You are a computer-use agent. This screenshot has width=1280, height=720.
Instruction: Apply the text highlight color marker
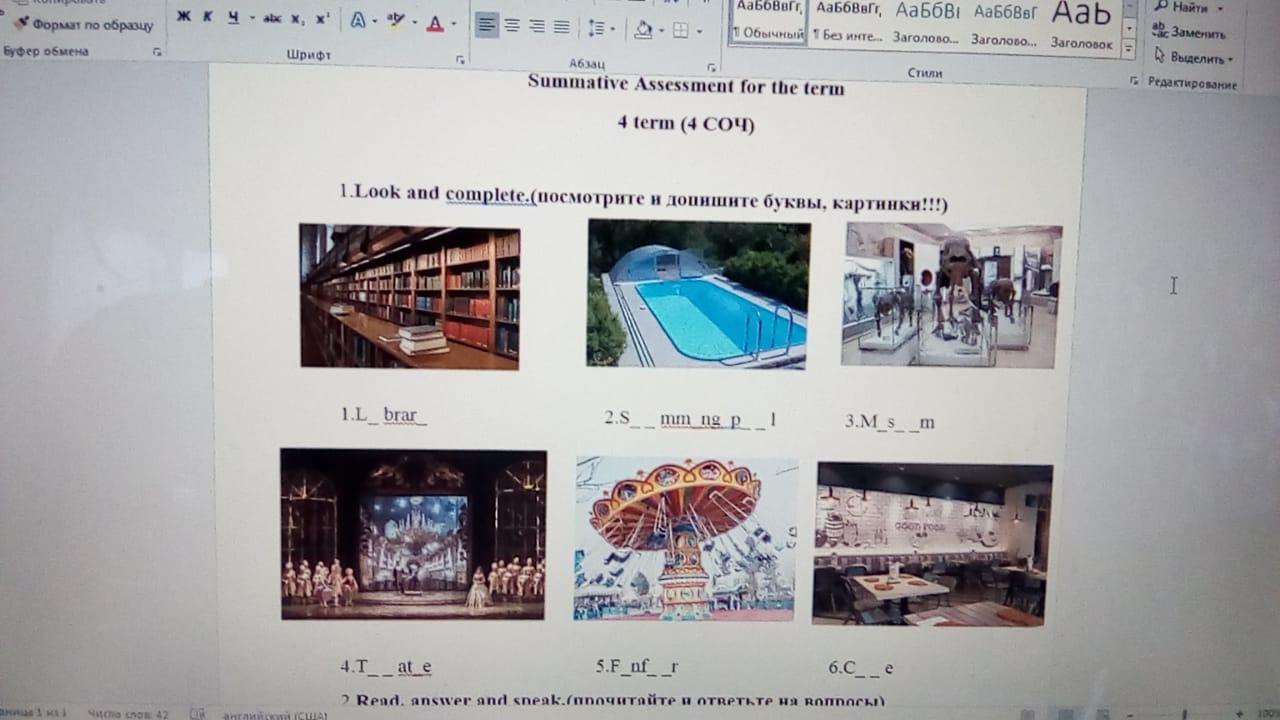point(395,22)
